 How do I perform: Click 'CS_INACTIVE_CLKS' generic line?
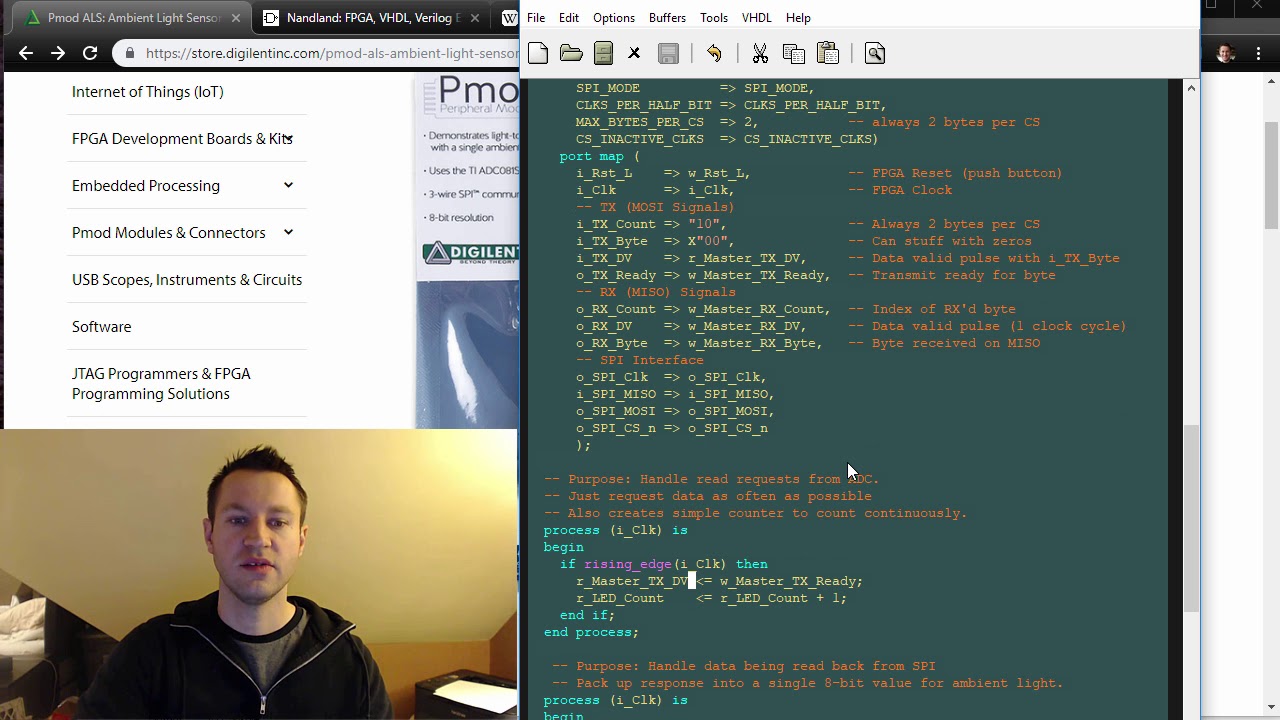(727, 139)
